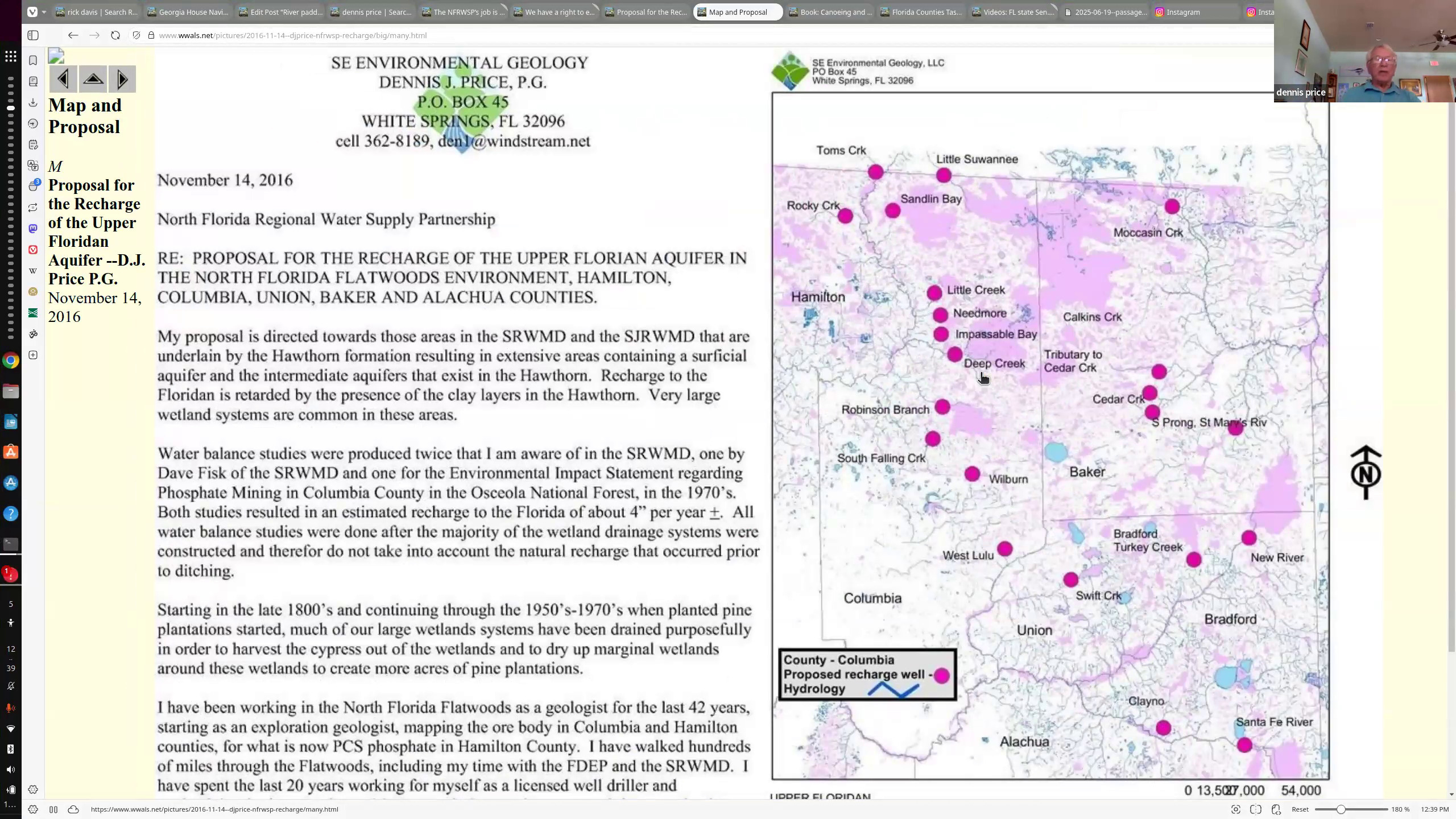Click Deep Creek recharge well marker

click(954, 355)
